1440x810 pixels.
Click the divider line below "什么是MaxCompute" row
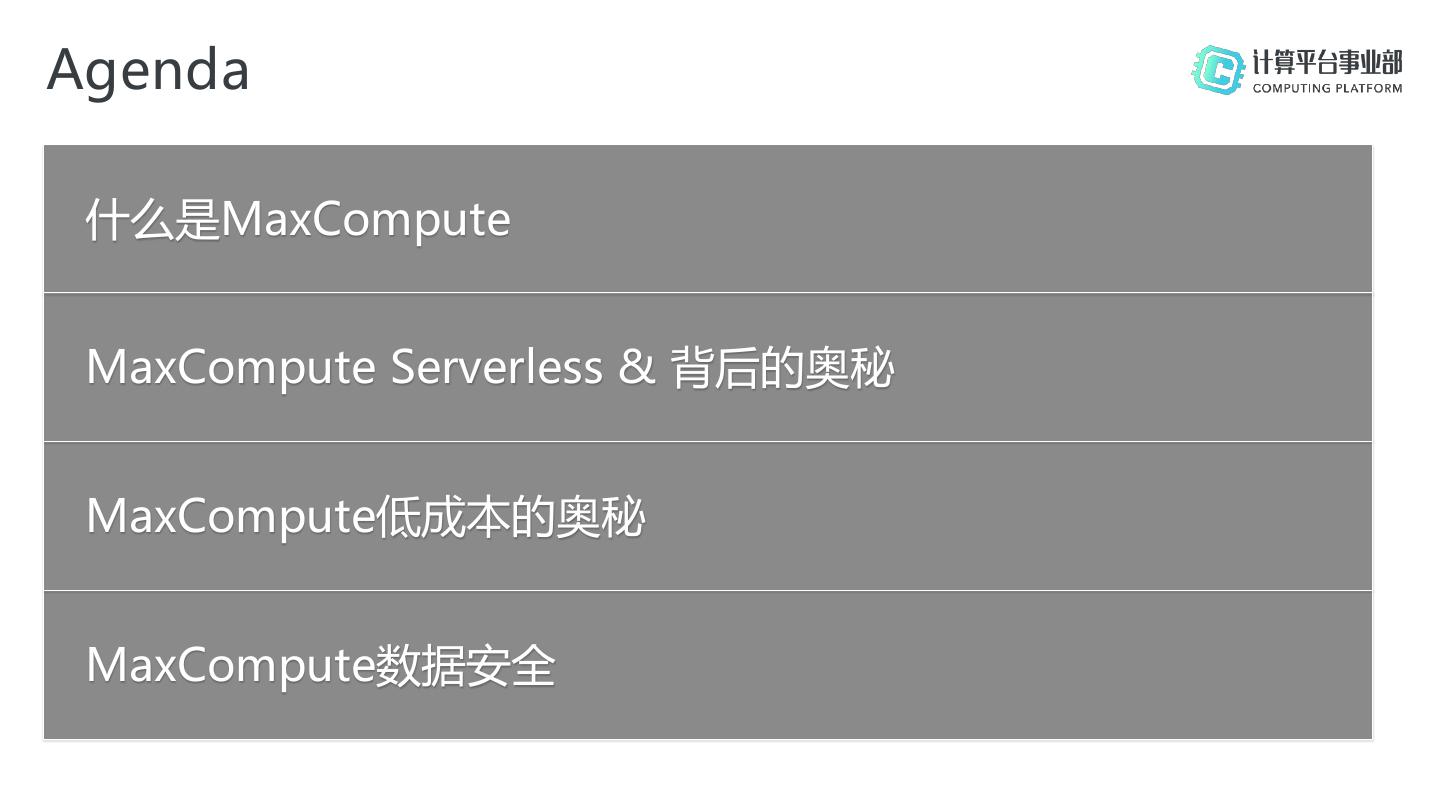[707, 293]
